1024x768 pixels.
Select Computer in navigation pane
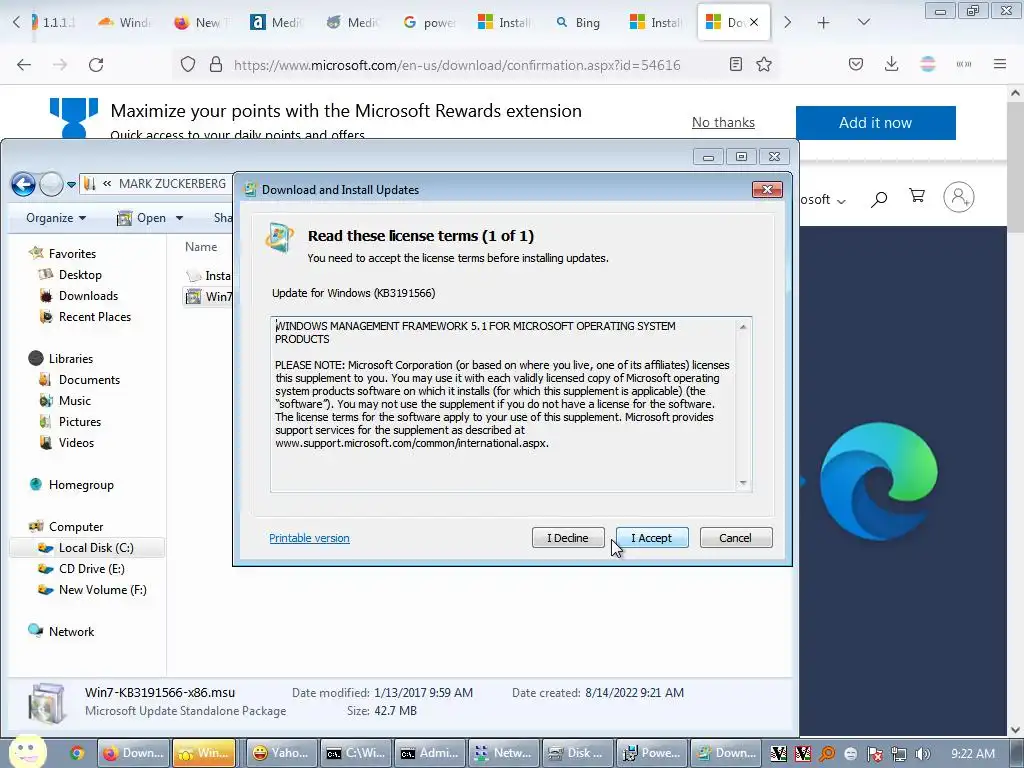click(76, 526)
